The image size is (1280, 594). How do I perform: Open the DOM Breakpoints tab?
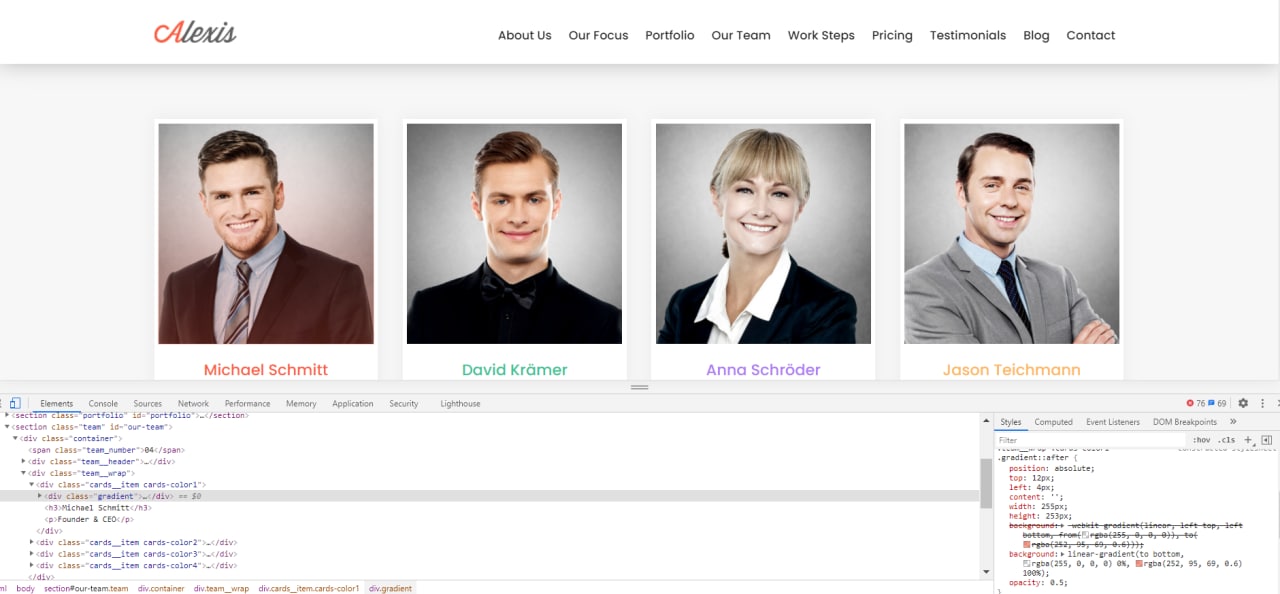1185,422
